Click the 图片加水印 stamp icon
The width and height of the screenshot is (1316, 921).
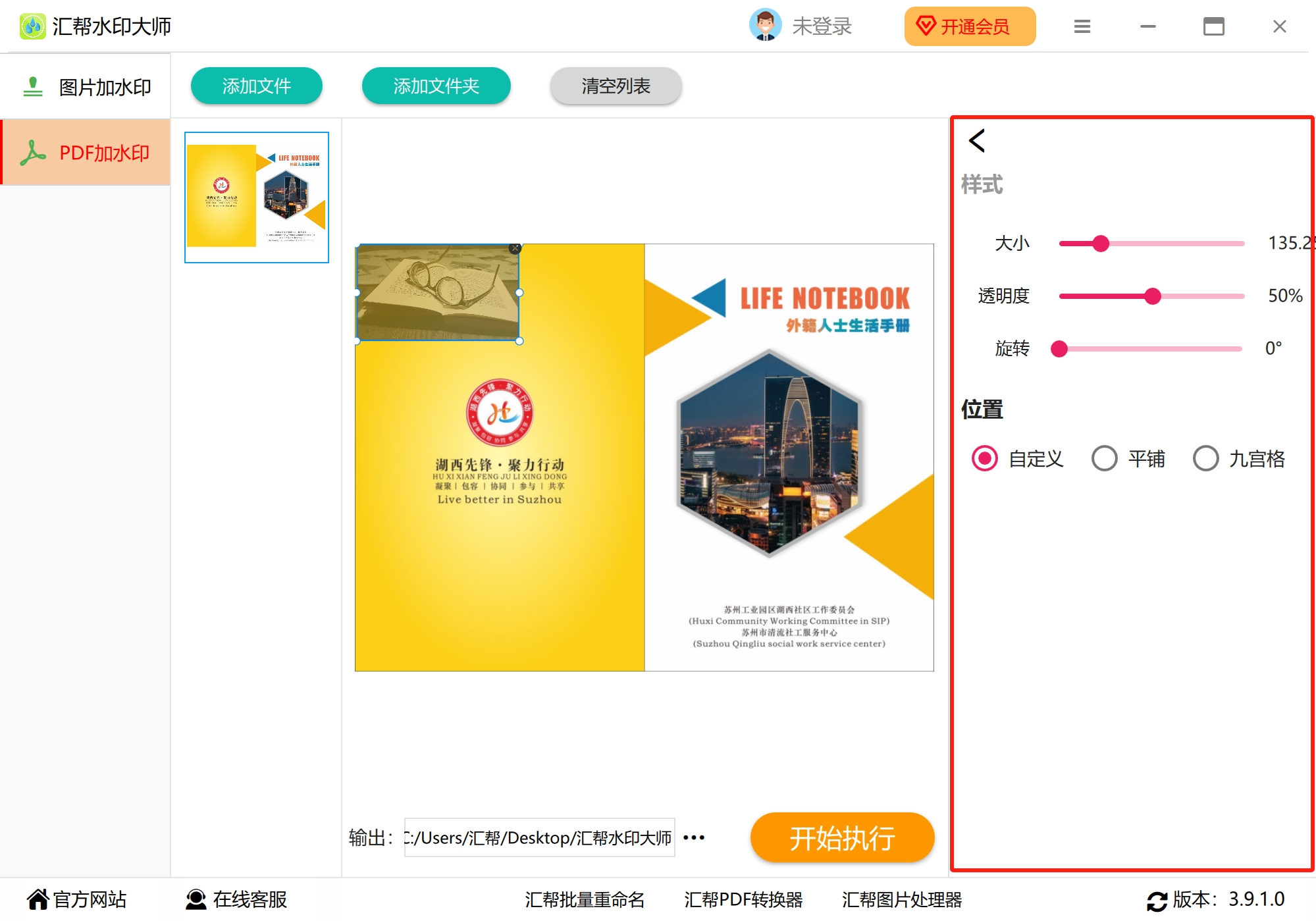pyautogui.click(x=32, y=87)
